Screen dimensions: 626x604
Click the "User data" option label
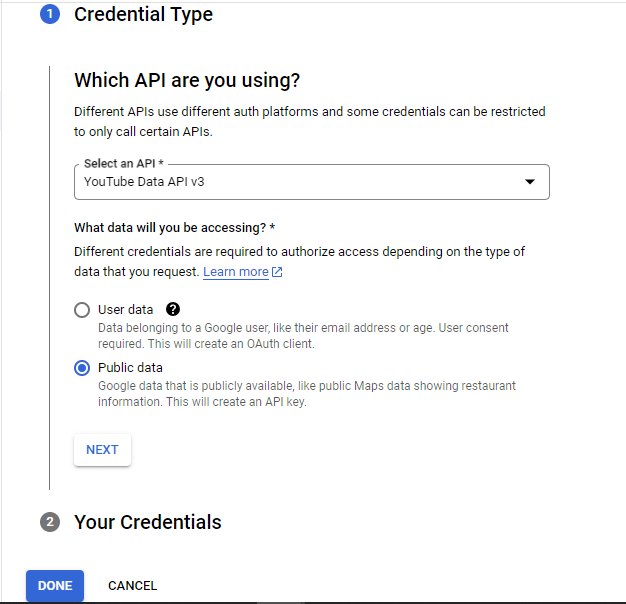126,310
